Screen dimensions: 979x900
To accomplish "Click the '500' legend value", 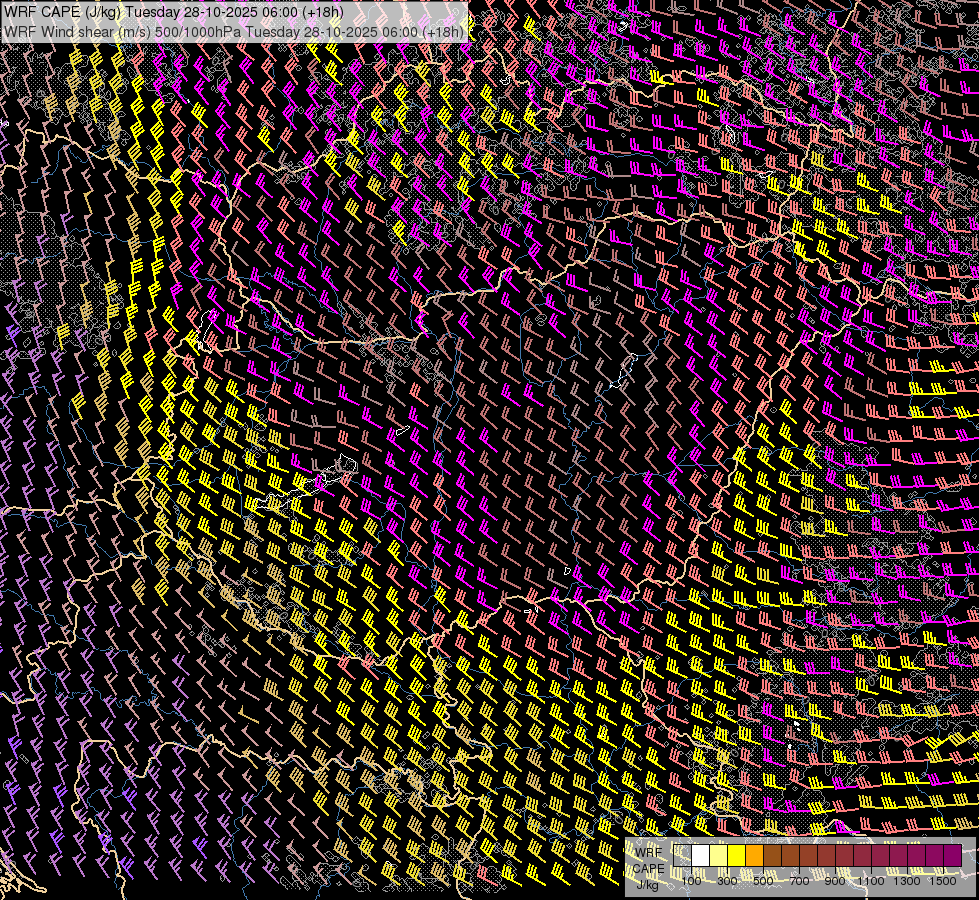I will coord(763,881).
